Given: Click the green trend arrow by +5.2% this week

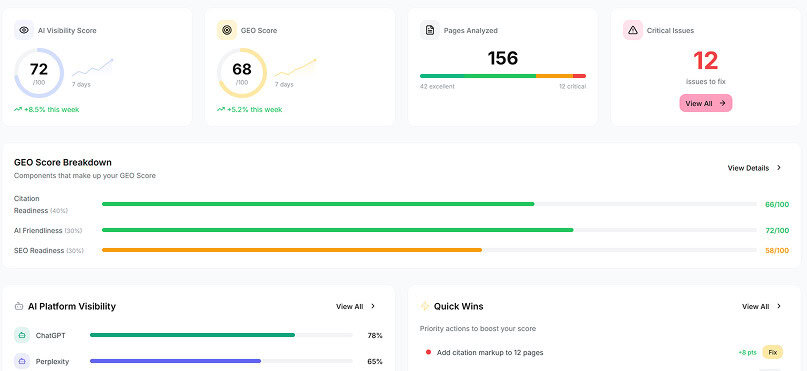Looking at the screenshot, I should 221,109.
